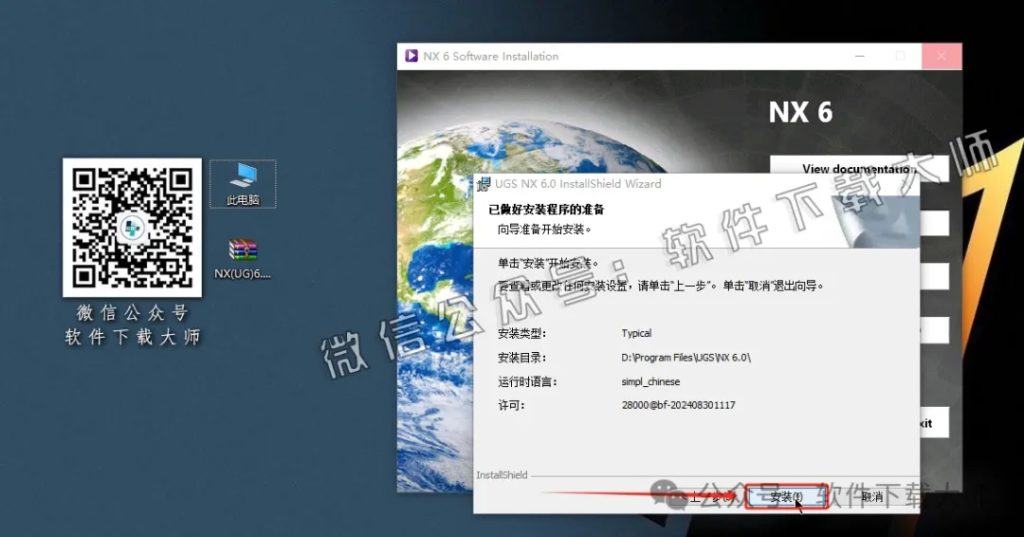Screen dimensions: 1024x537
Task: Click the UGS NX 6.0 InstallShield Wizard icon
Action: coord(483,184)
